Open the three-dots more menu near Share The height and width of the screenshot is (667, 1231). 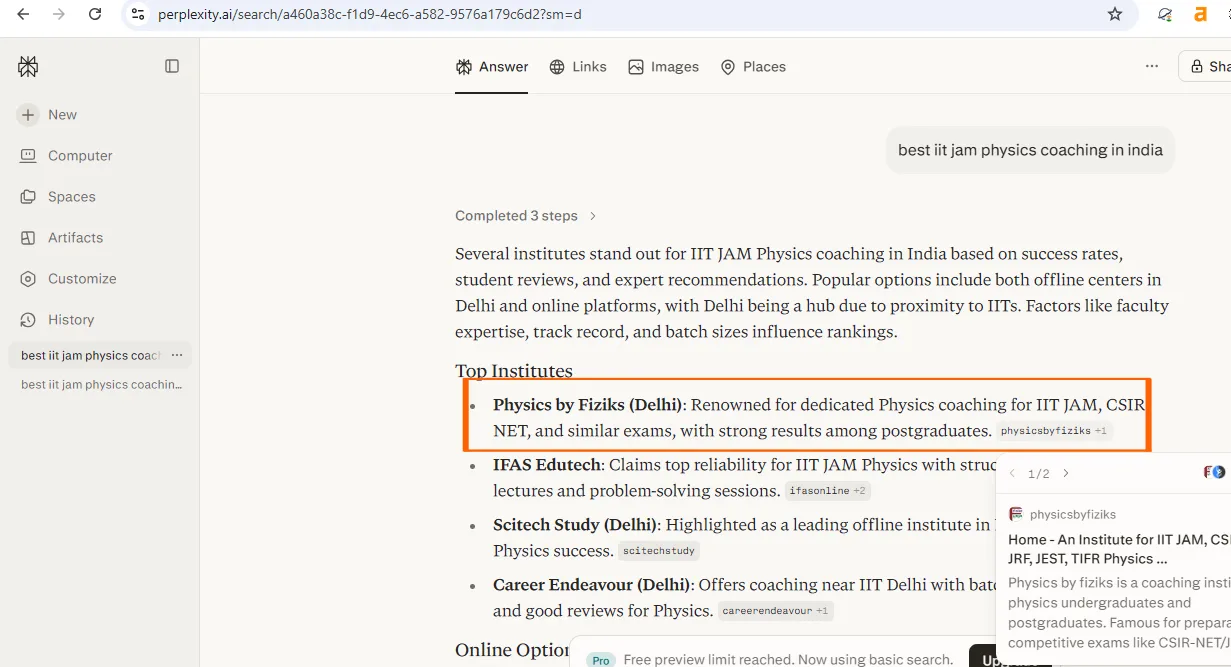point(1152,67)
